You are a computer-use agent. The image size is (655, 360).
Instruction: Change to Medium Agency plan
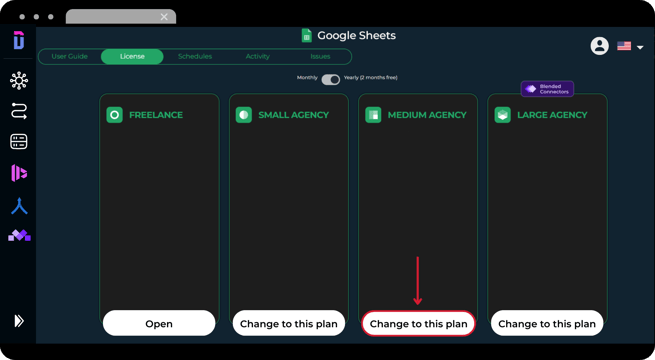coord(418,323)
